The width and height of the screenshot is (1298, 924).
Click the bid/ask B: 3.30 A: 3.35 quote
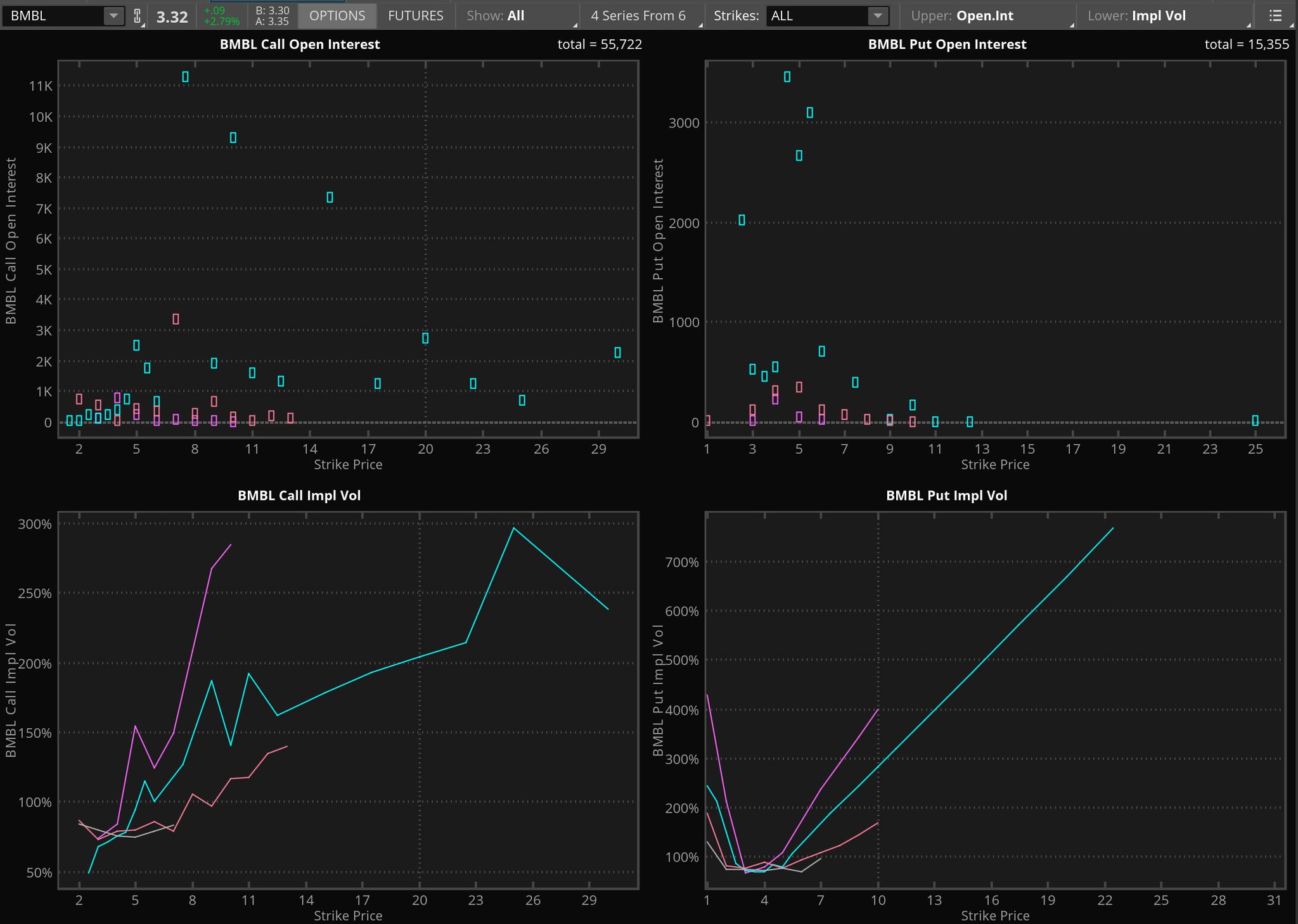point(272,16)
